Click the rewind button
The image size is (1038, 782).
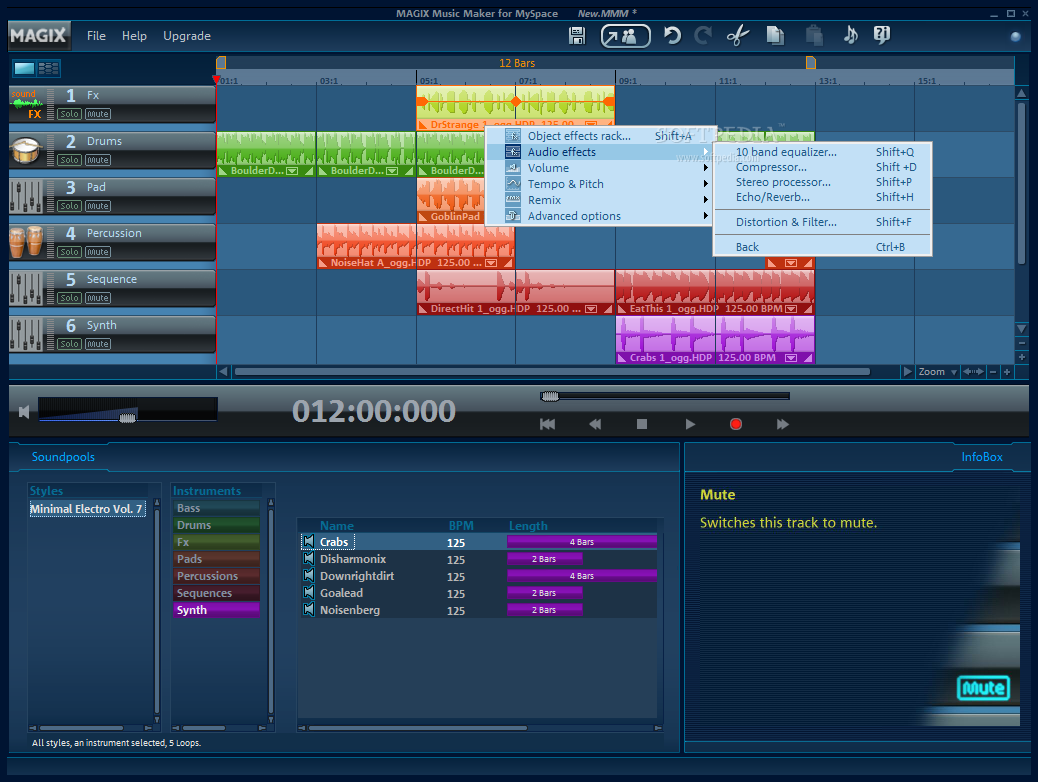[595, 424]
